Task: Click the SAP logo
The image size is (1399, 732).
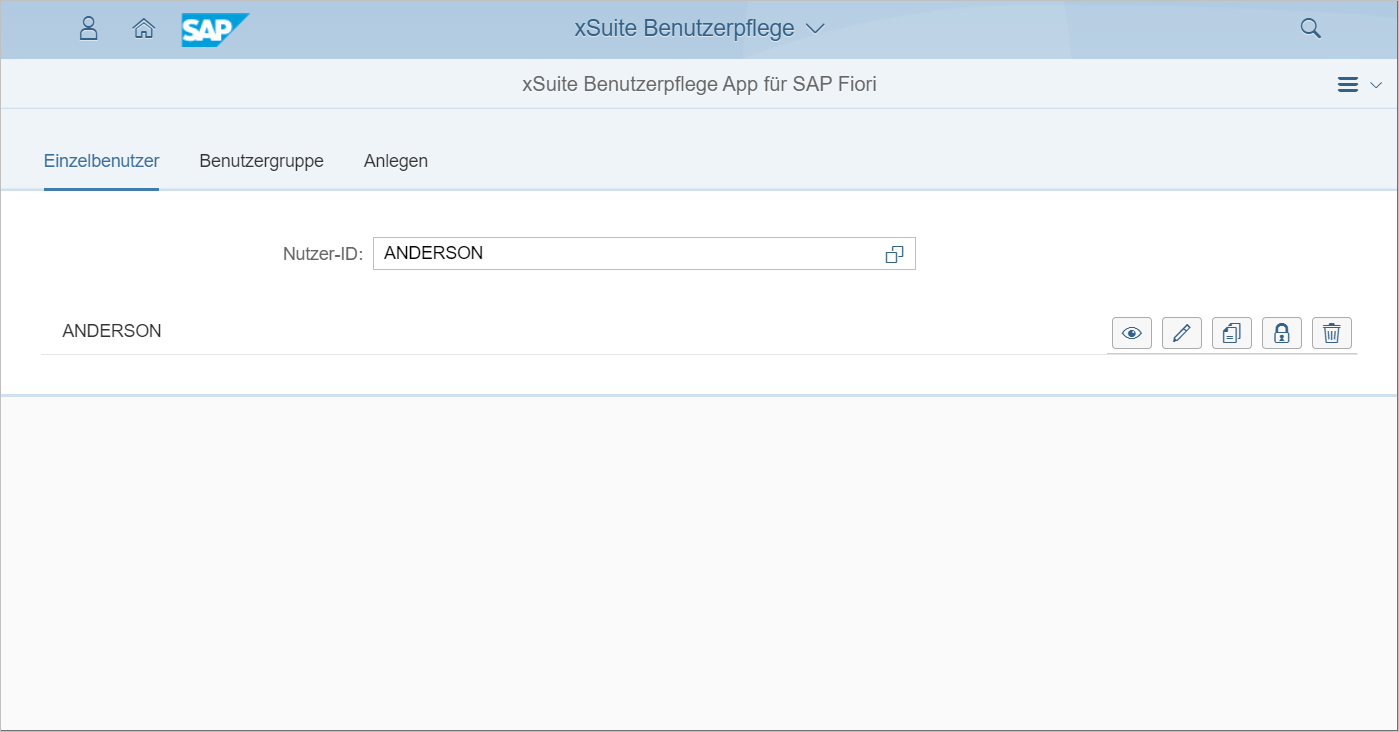Action: point(214,29)
